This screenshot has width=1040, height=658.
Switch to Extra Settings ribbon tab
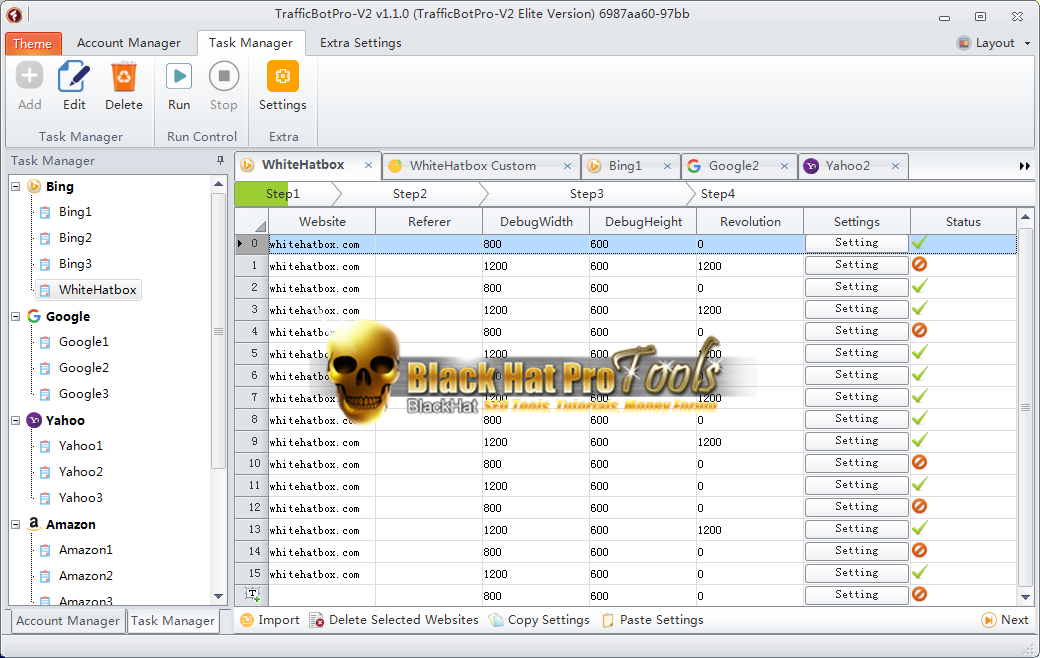point(360,43)
